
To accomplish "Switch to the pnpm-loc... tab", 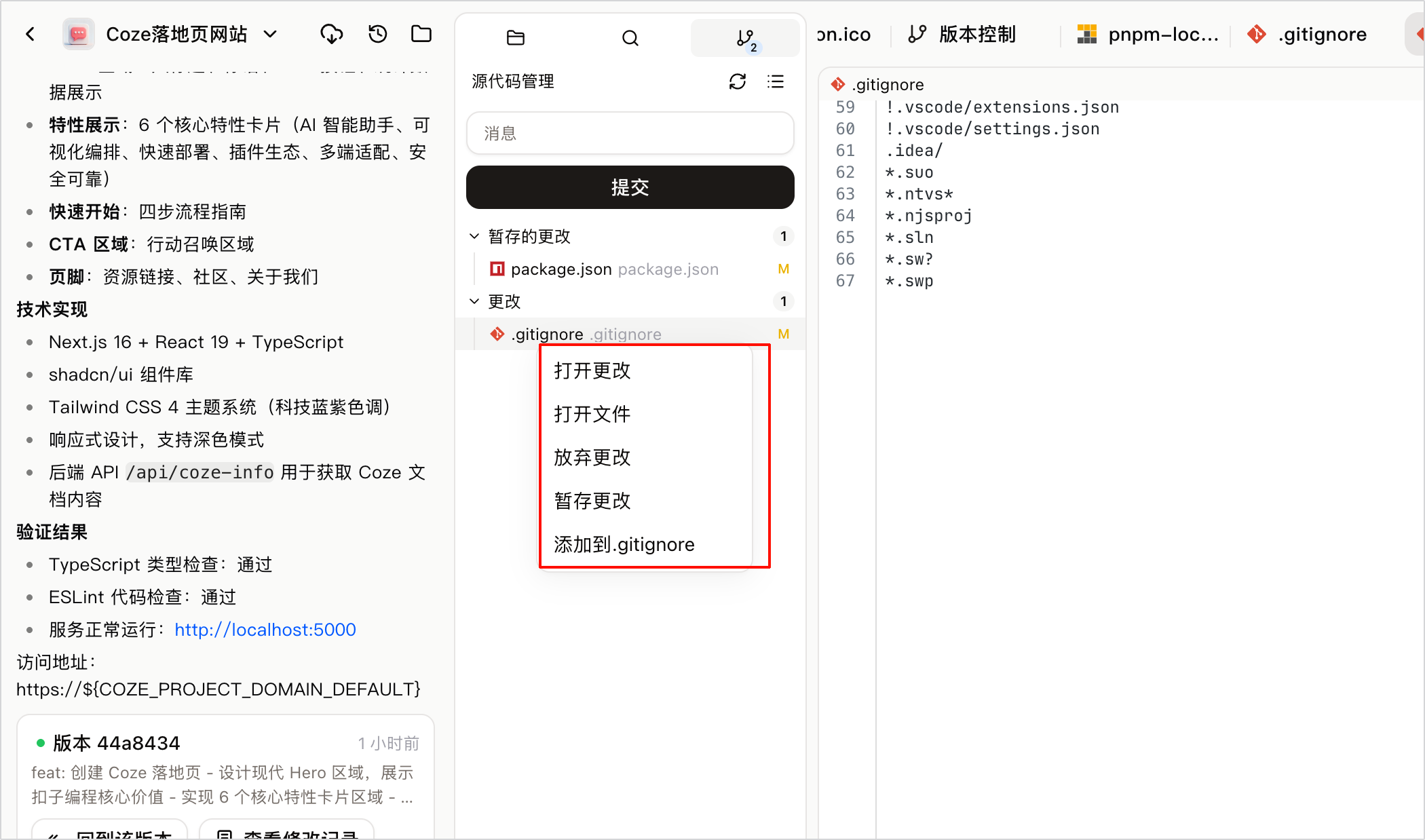I will (1148, 34).
